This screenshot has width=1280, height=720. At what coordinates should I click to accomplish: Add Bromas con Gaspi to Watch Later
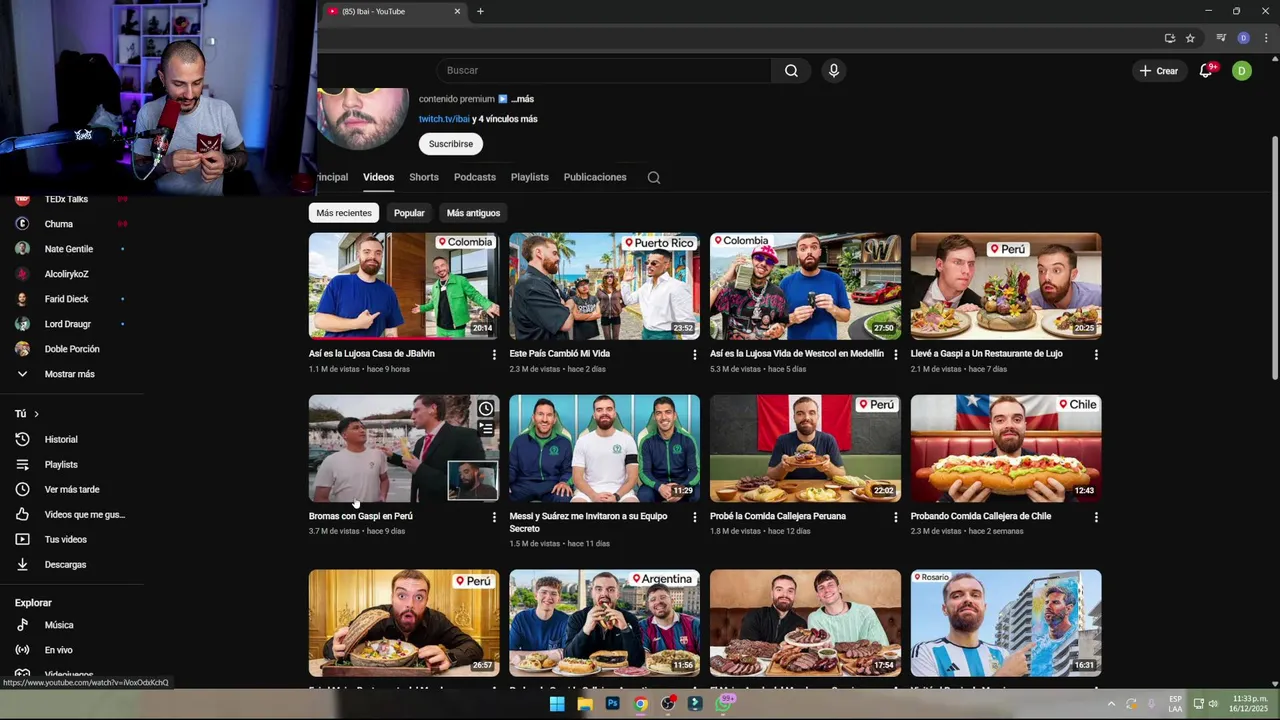click(x=485, y=408)
